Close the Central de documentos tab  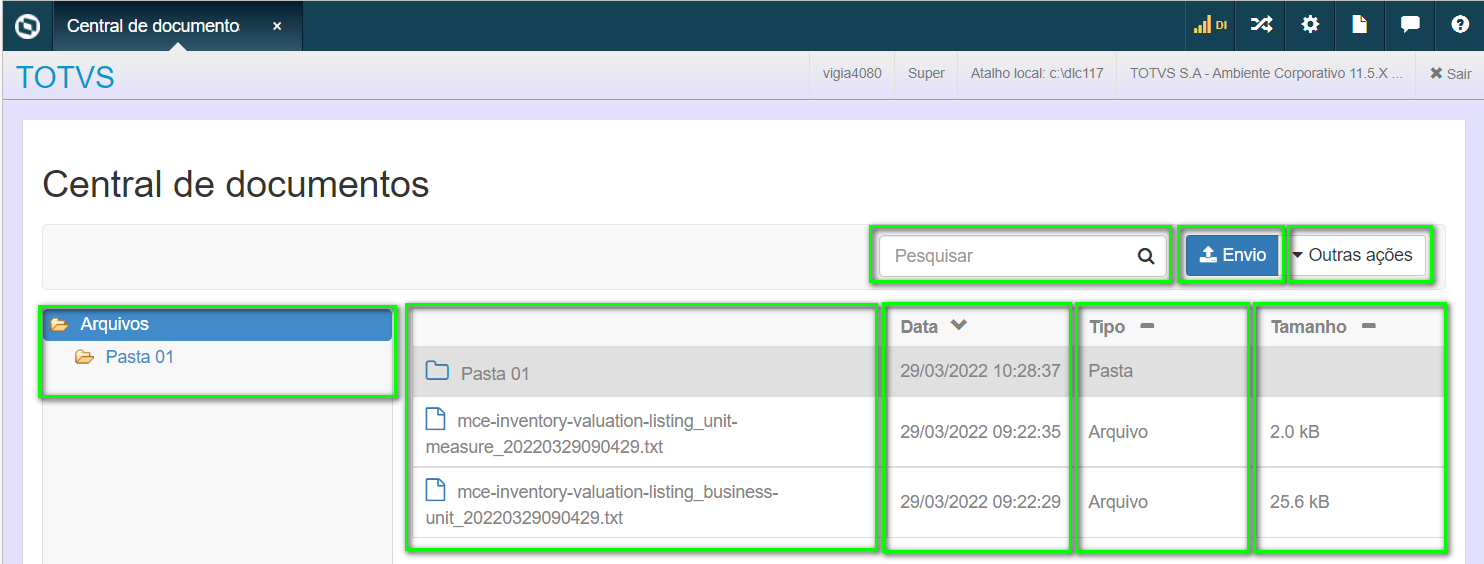point(277,26)
